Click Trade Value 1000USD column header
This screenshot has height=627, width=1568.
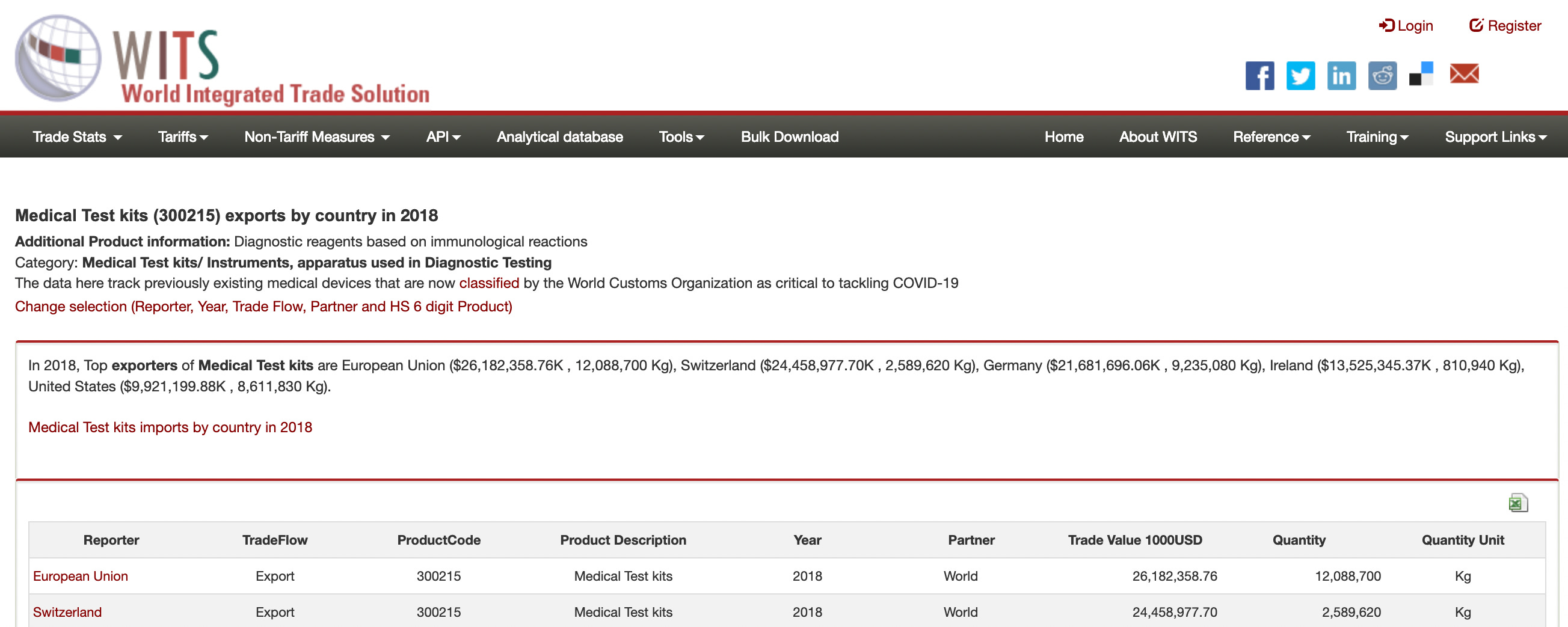click(1135, 540)
